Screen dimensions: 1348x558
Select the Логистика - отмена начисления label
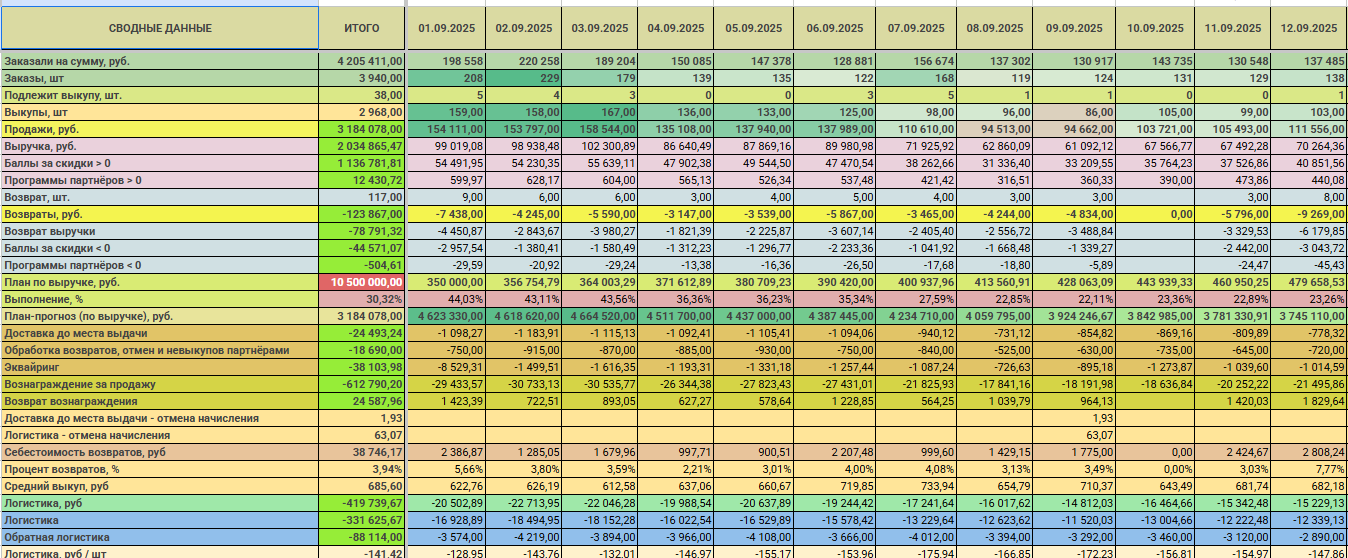coord(160,435)
